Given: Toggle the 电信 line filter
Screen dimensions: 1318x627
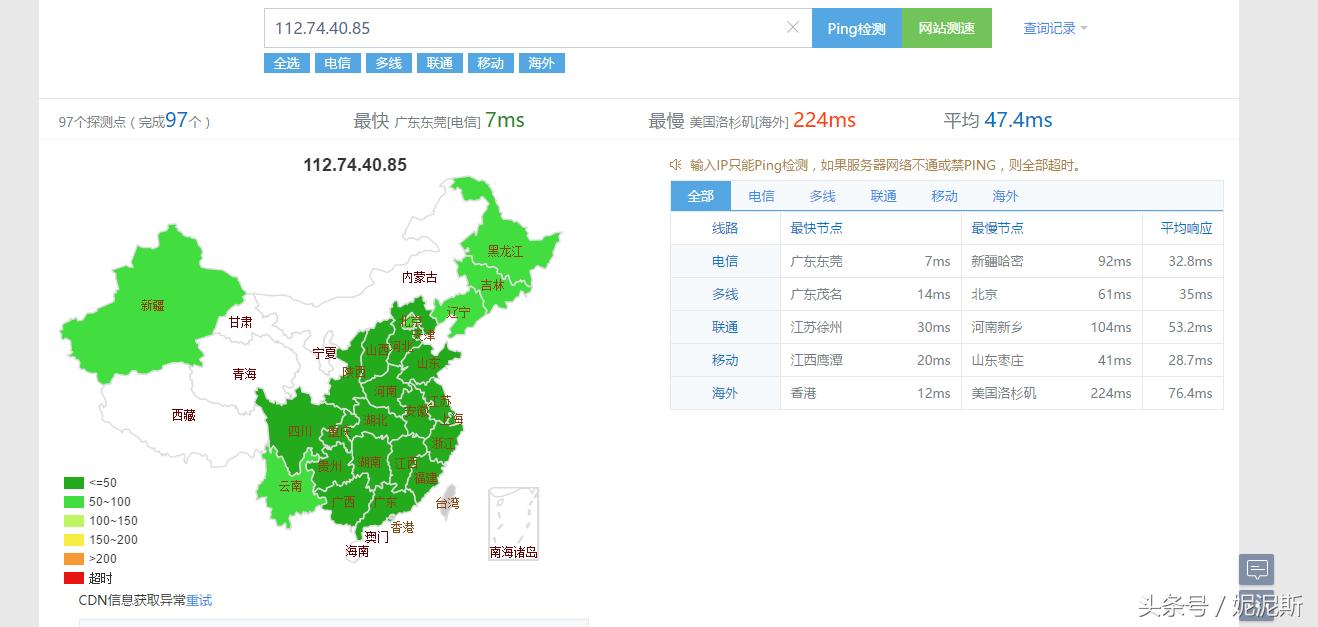Looking at the screenshot, I should tap(337, 62).
